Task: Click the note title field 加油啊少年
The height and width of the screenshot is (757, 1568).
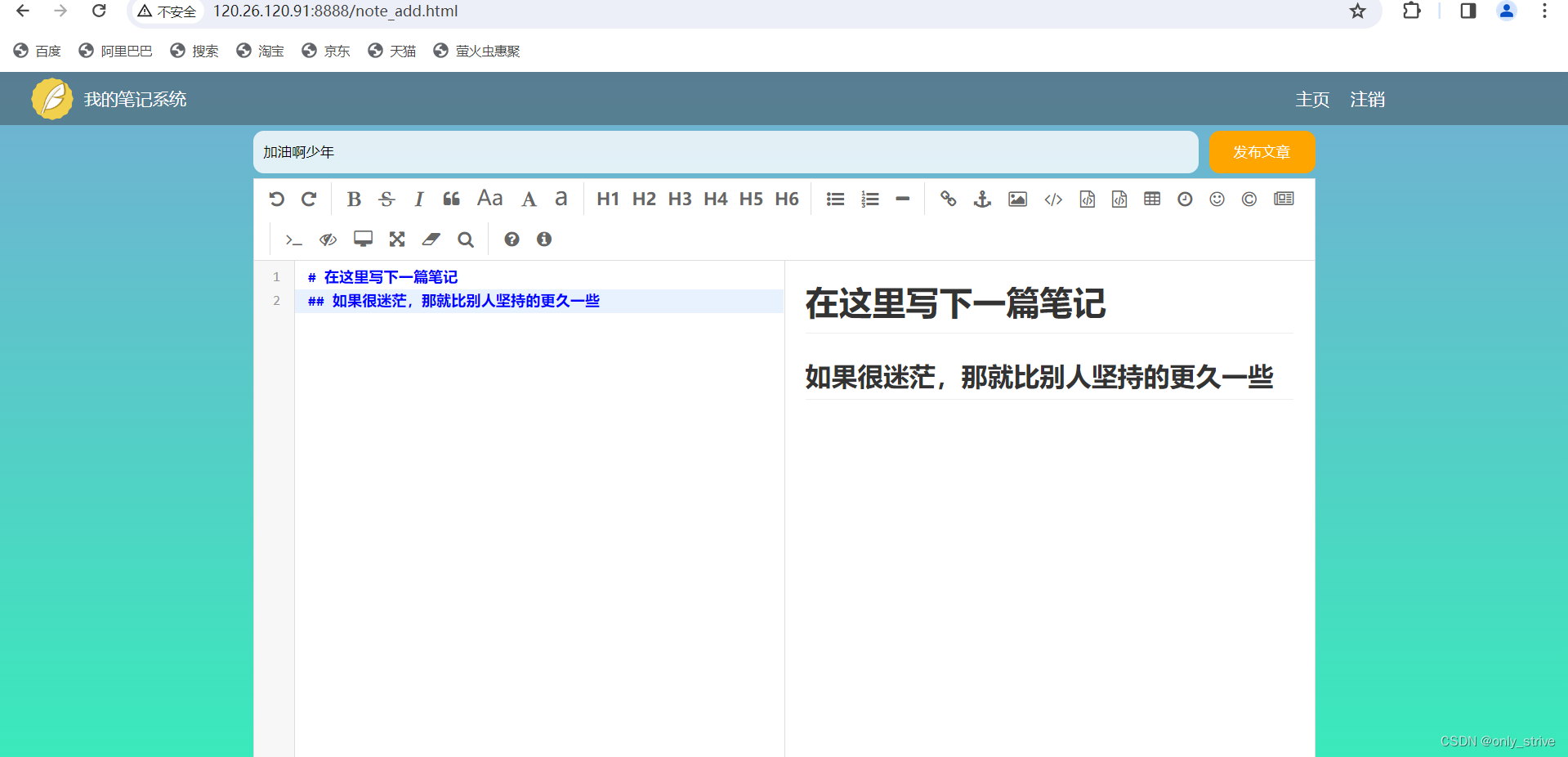Action: pos(726,152)
